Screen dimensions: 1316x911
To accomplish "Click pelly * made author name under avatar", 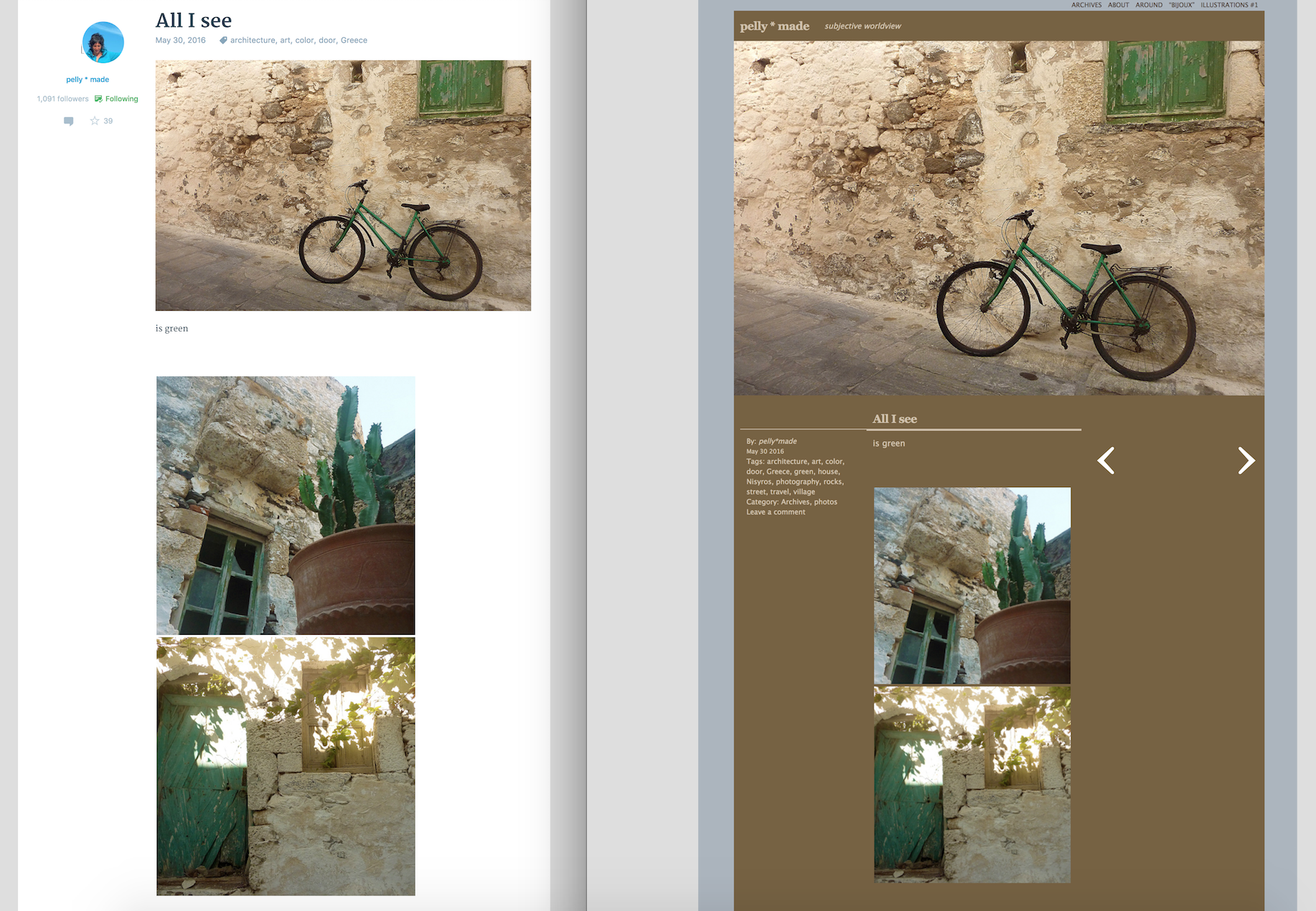I will 88,80.
